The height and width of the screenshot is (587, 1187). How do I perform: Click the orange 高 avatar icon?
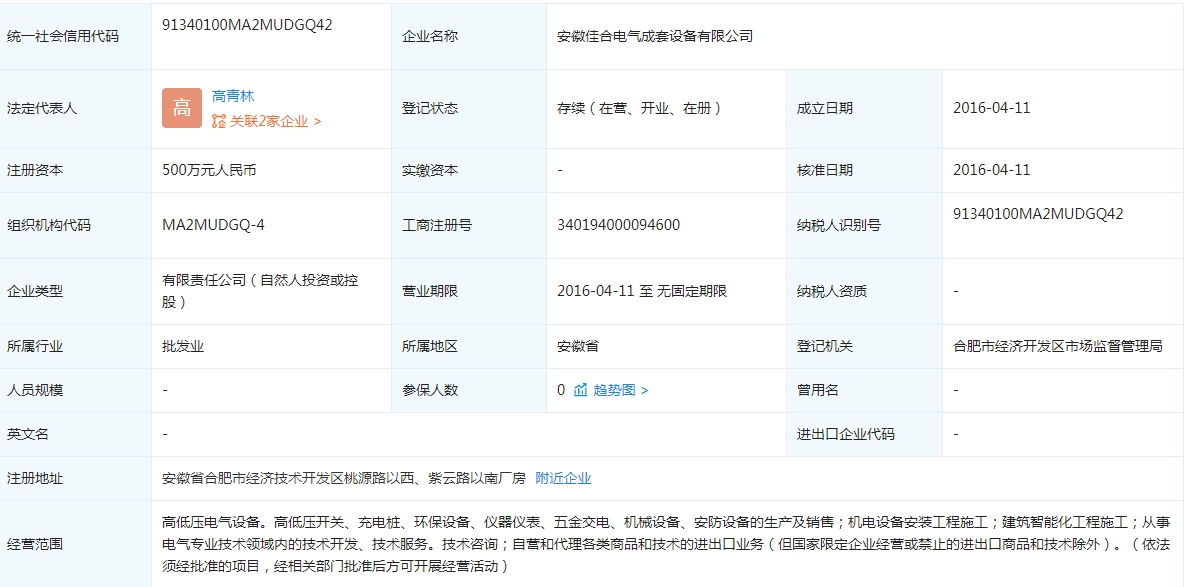click(x=182, y=108)
